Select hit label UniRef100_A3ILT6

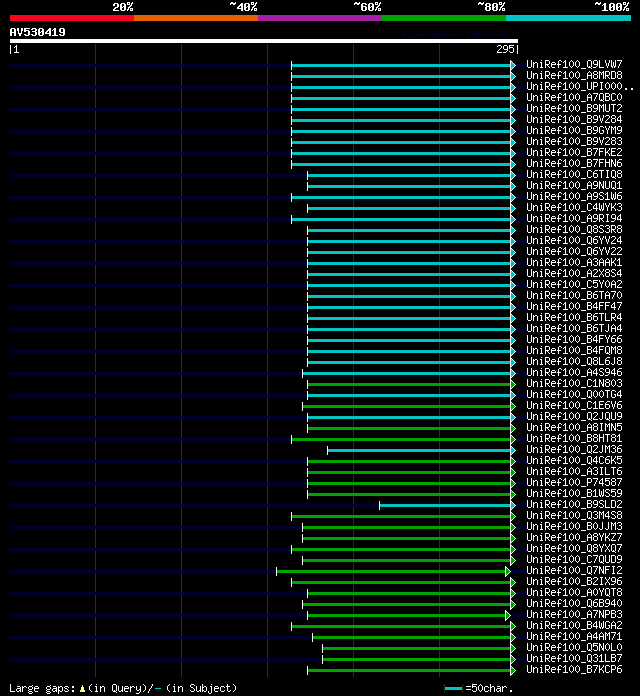pyautogui.click(x=574, y=471)
